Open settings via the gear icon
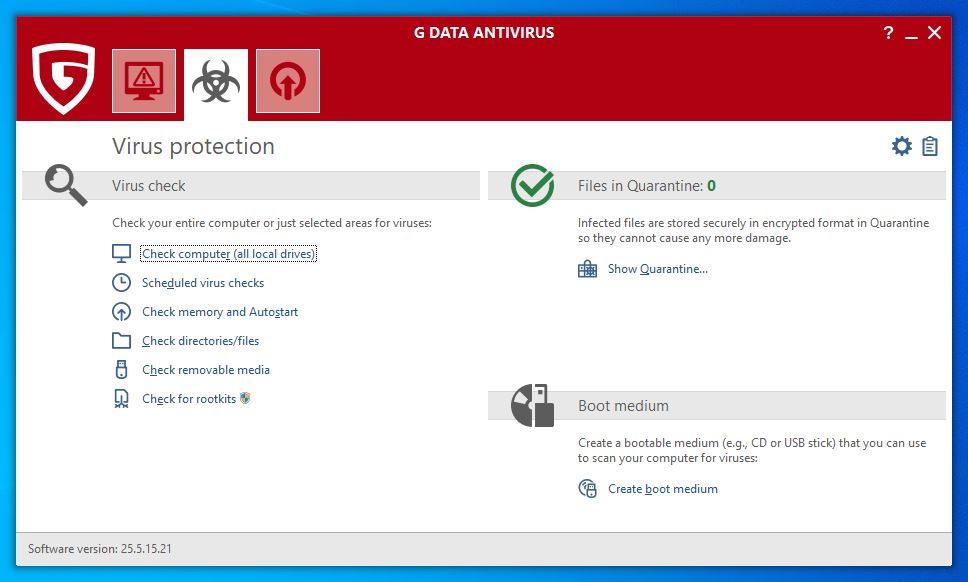The image size is (968, 582). click(901, 146)
